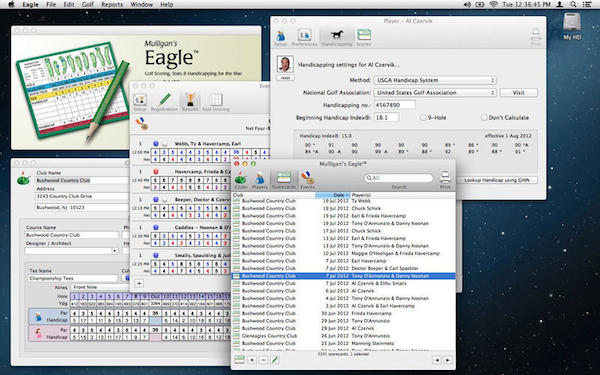Select the 25 Jun 2012 Manning Steinmetz scorecard
600x375 pixels.
click(343, 343)
